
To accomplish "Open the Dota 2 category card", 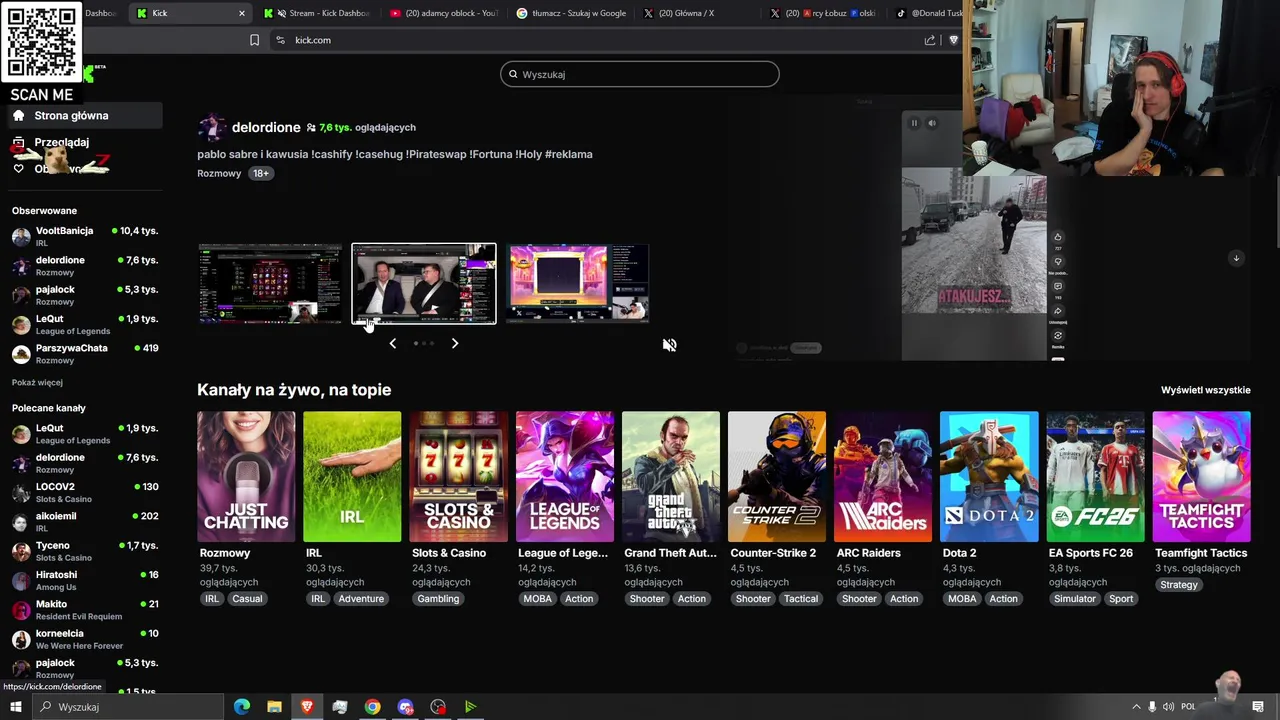I will 989,476.
